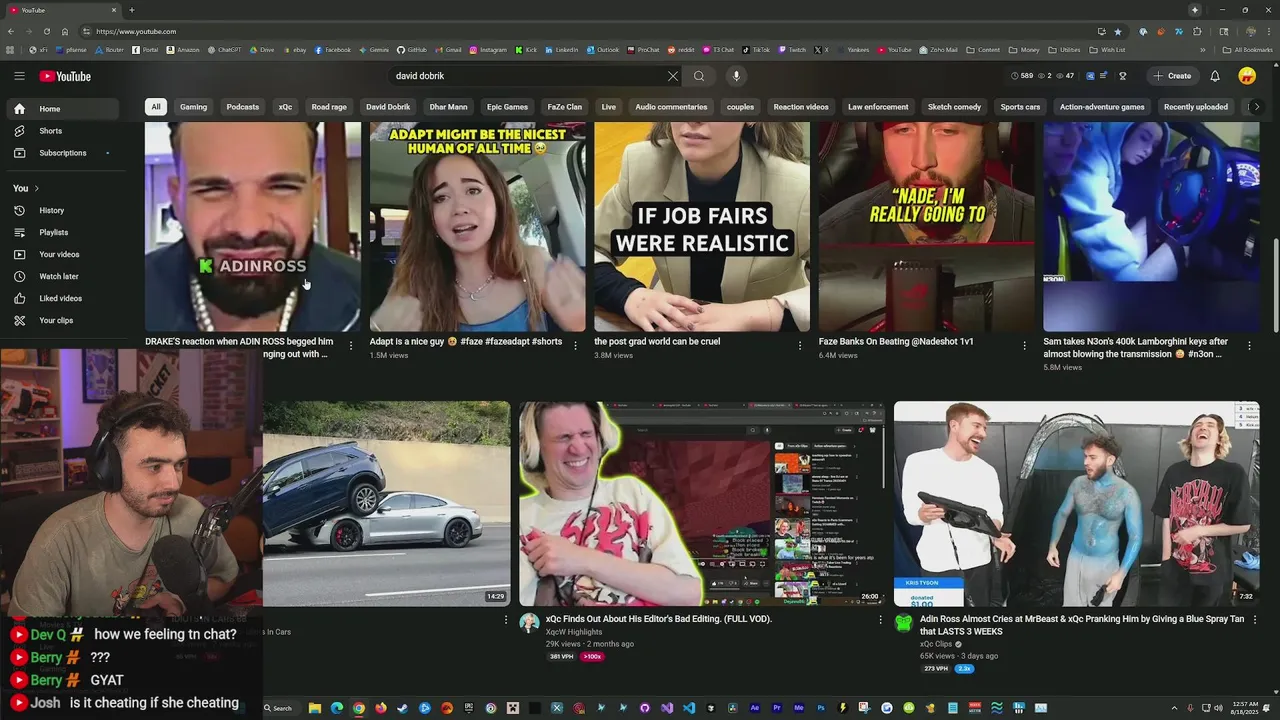Open options for the Adapt shorts video
1280x720 pixels.
coord(575,346)
